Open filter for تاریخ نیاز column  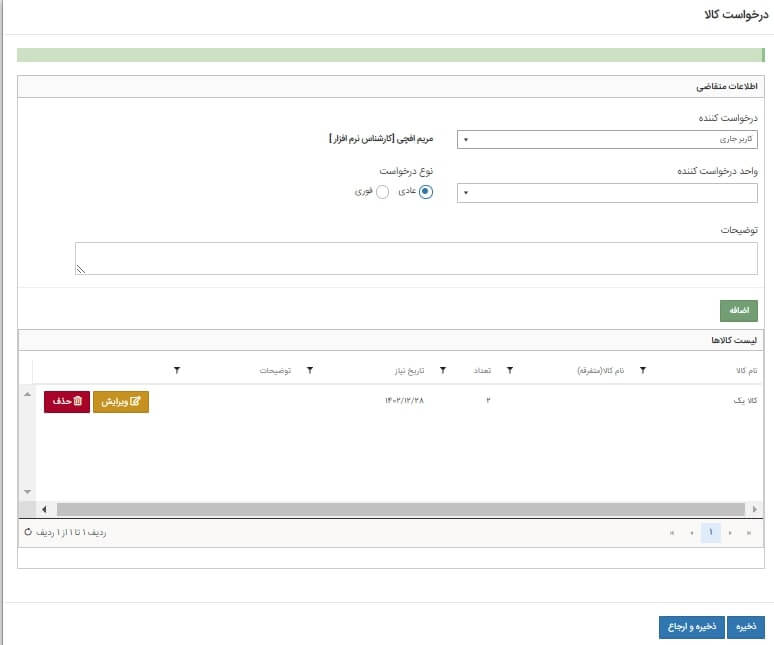pyautogui.click(x=309, y=371)
